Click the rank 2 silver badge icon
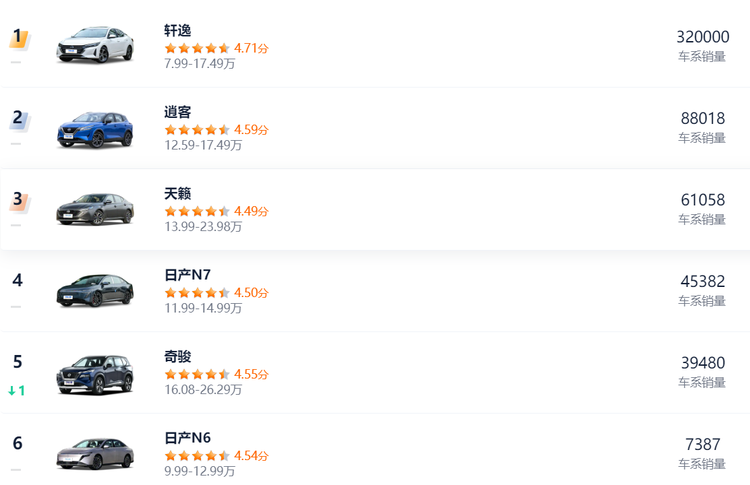750x485 pixels. 18,119
